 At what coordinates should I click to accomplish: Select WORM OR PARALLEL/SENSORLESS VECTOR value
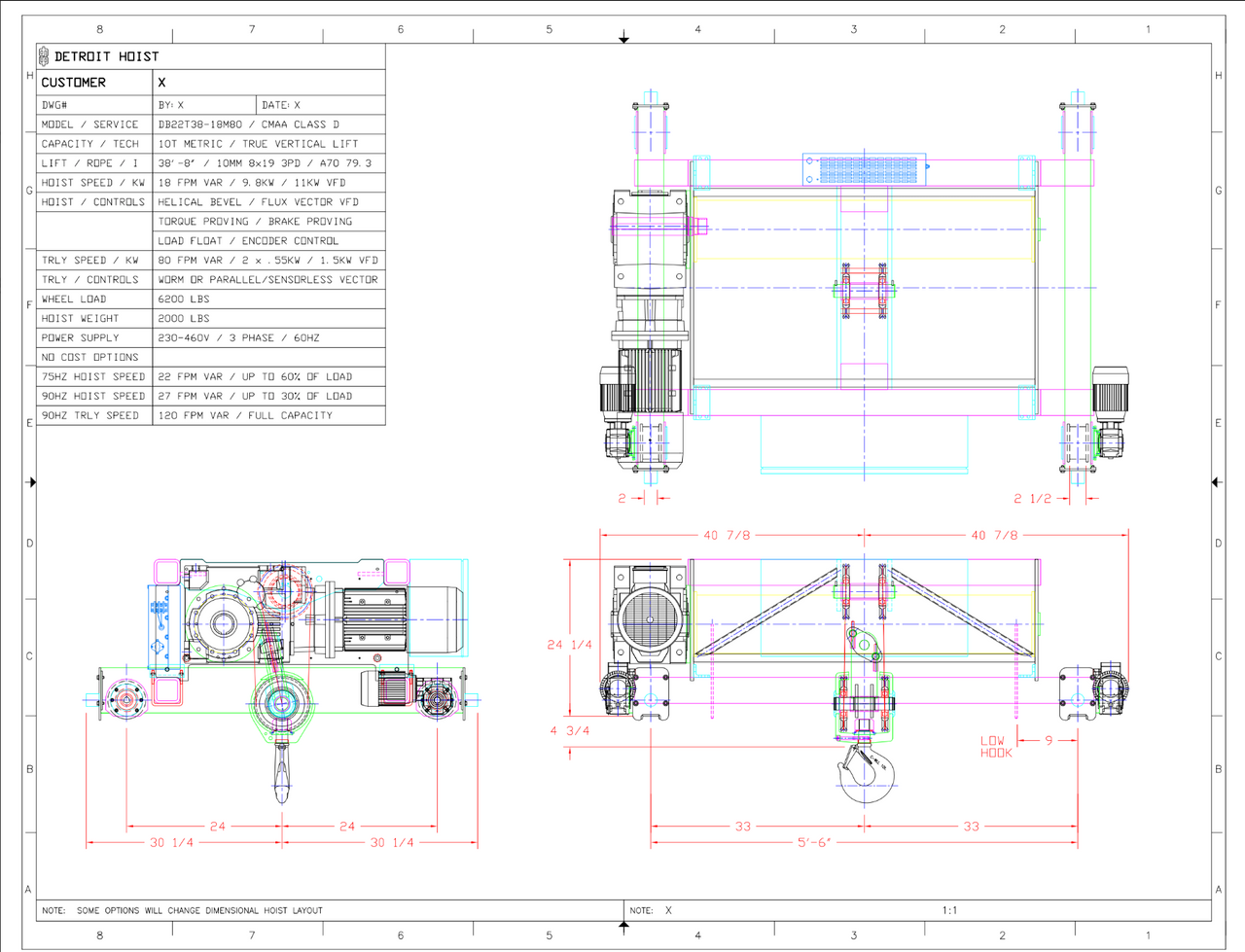click(267, 280)
